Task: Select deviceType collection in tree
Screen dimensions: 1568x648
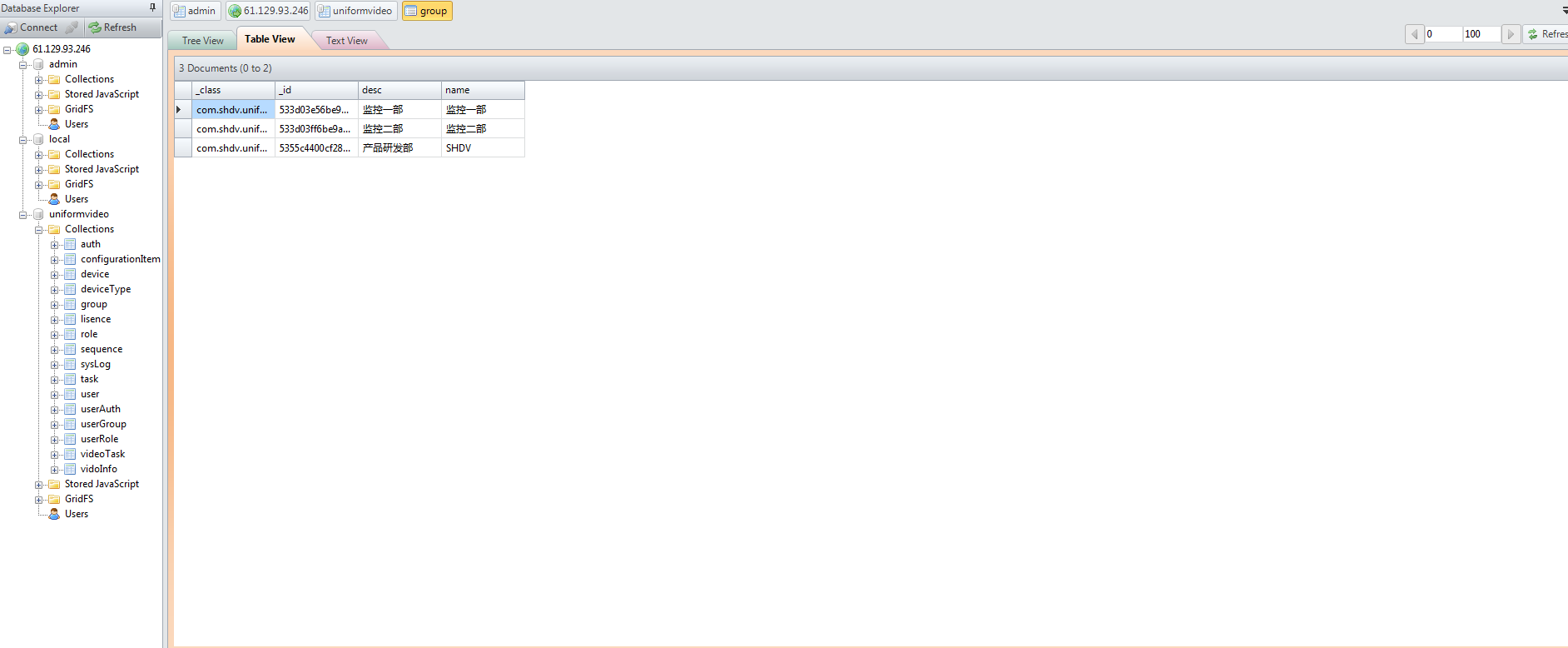Action: (x=106, y=289)
